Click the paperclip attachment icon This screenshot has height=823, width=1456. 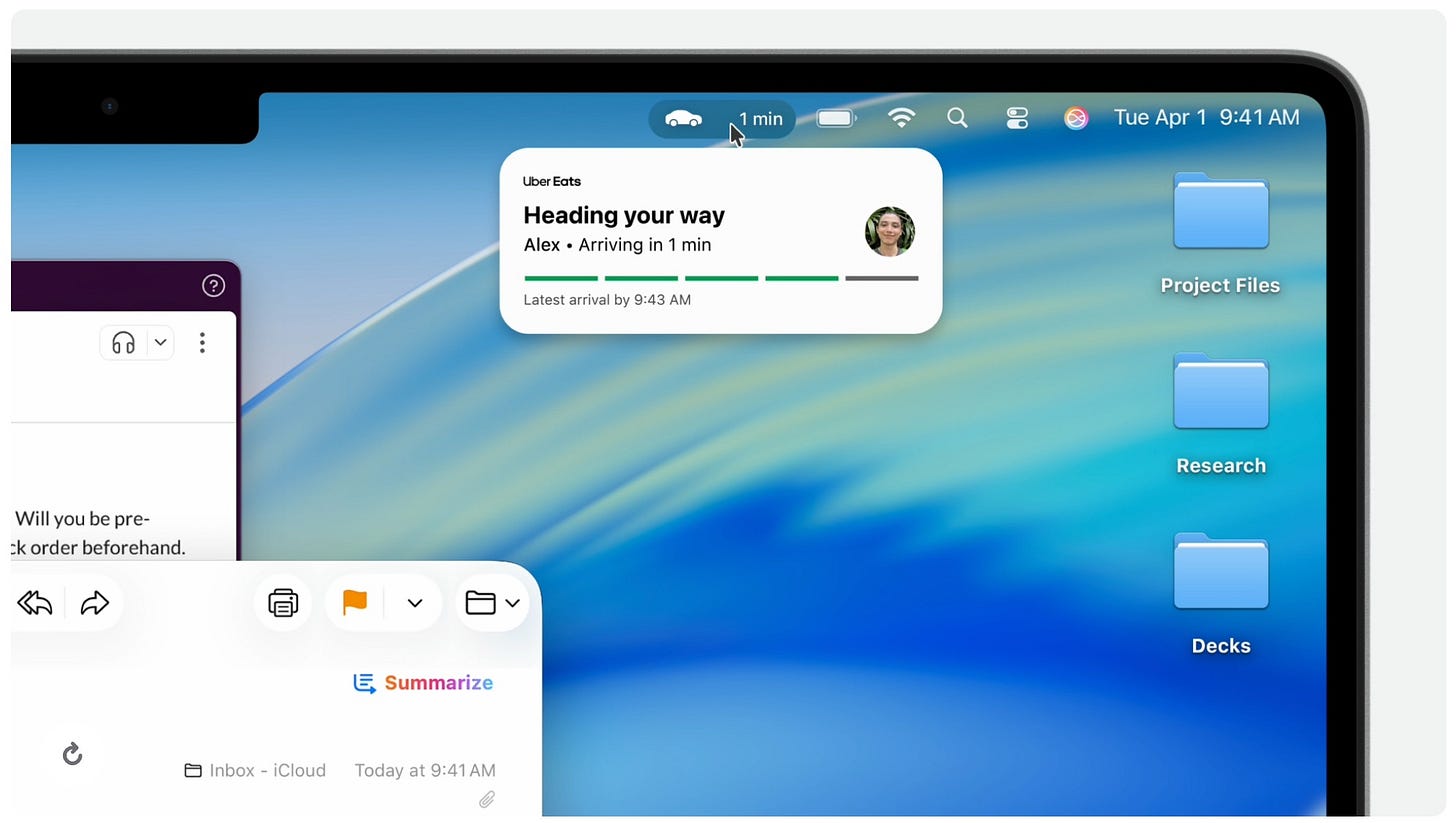487,799
